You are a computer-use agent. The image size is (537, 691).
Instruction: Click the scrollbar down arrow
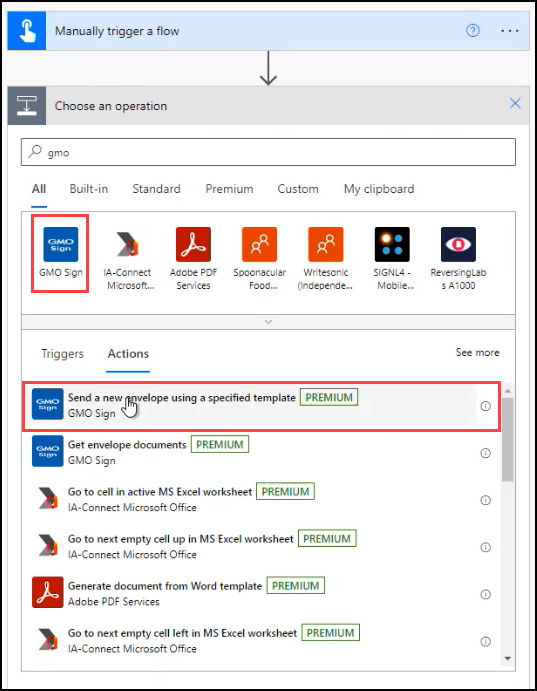point(507,658)
